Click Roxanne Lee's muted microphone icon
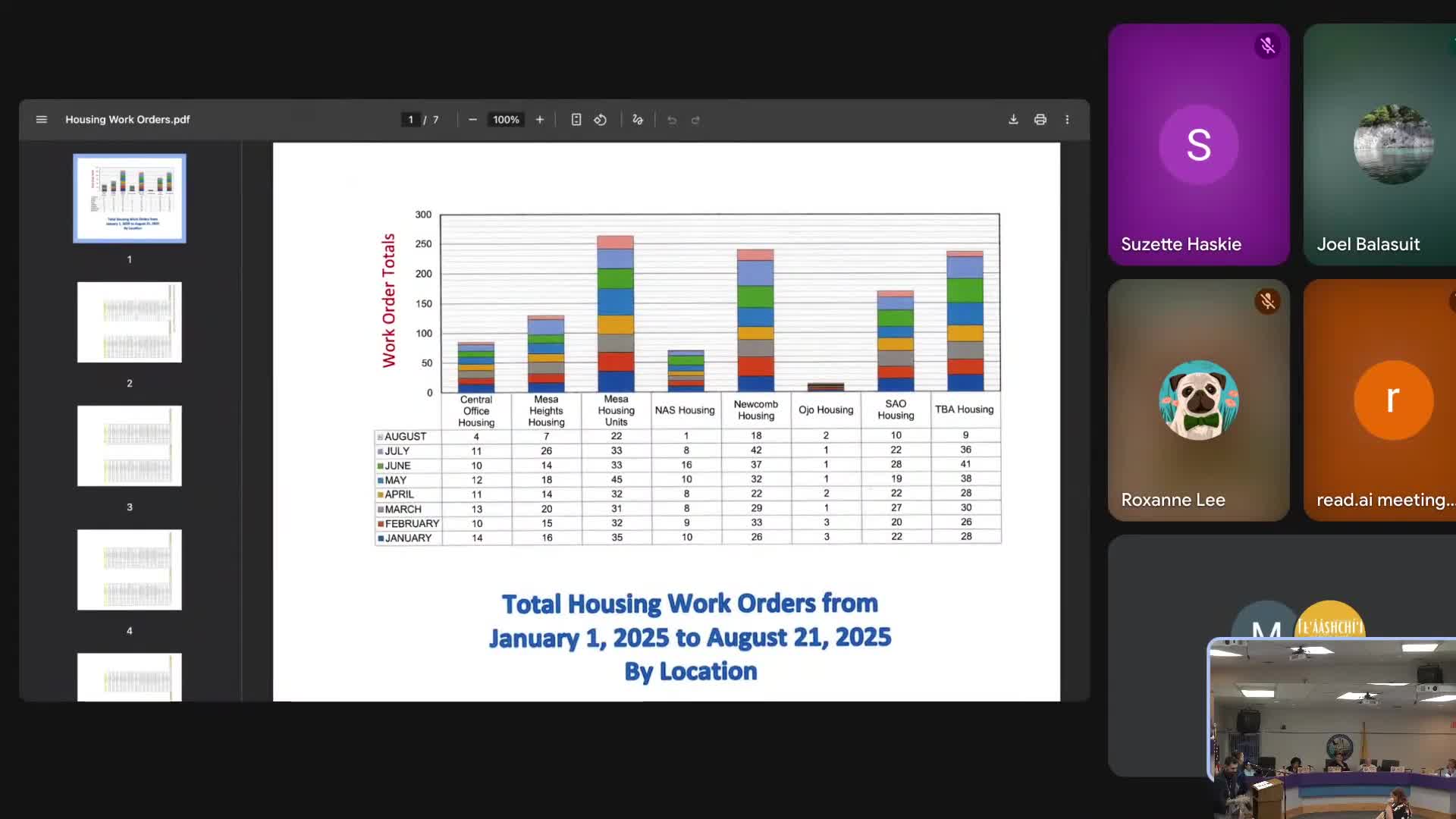This screenshot has width=1456, height=819. (x=1267, y=302)
